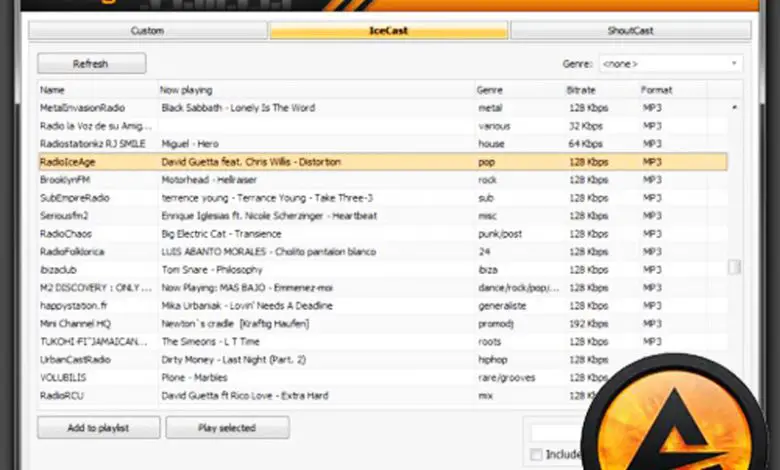
Task: Select SubEmpireRadio station
Action: click(75, 197)
